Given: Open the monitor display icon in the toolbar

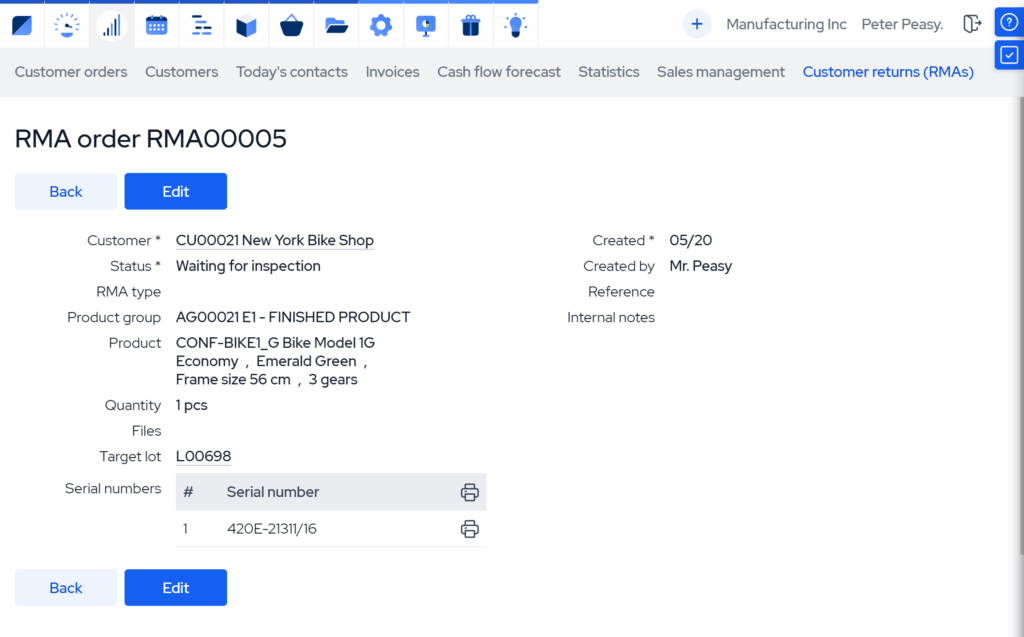Looking at the screenshot, I should (426, 24).
